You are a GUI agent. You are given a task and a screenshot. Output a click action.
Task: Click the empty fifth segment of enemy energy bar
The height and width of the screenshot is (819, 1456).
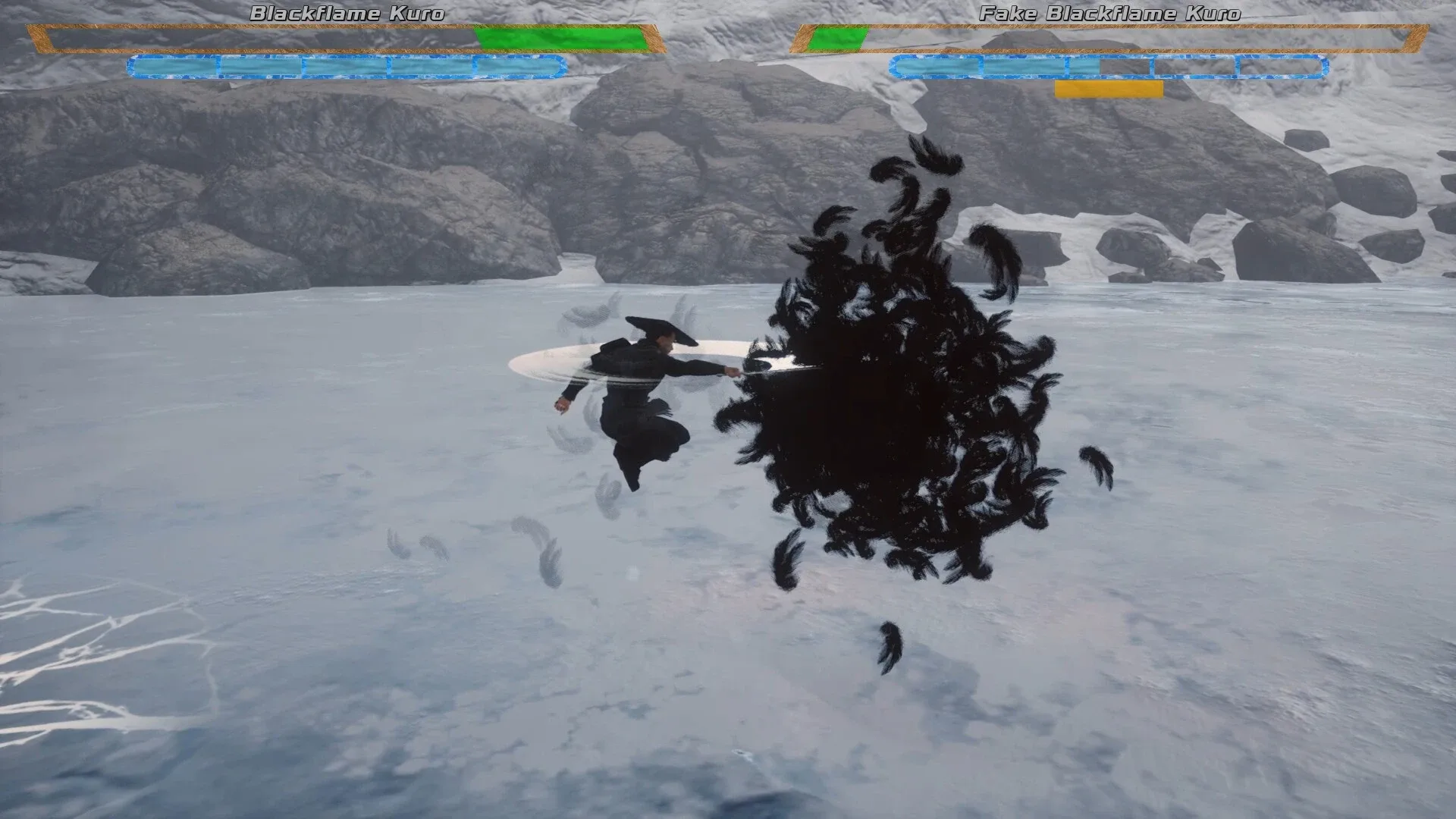point(1282,67)
